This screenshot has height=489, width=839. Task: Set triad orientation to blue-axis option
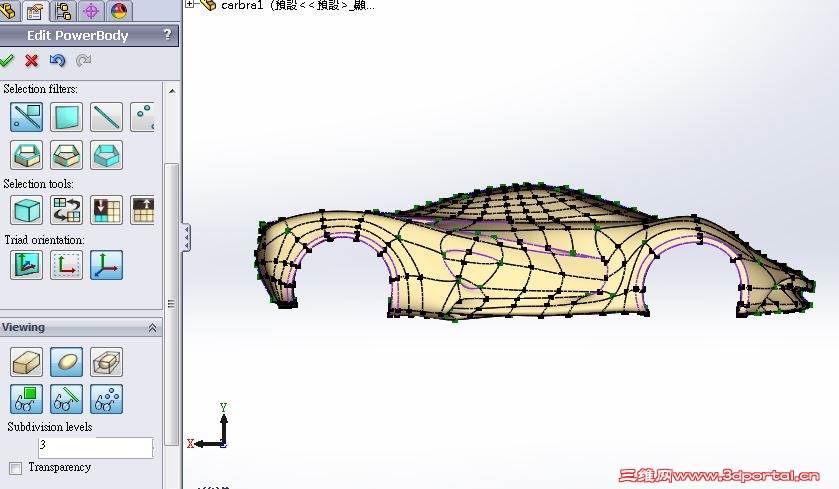tap(106, 265)
